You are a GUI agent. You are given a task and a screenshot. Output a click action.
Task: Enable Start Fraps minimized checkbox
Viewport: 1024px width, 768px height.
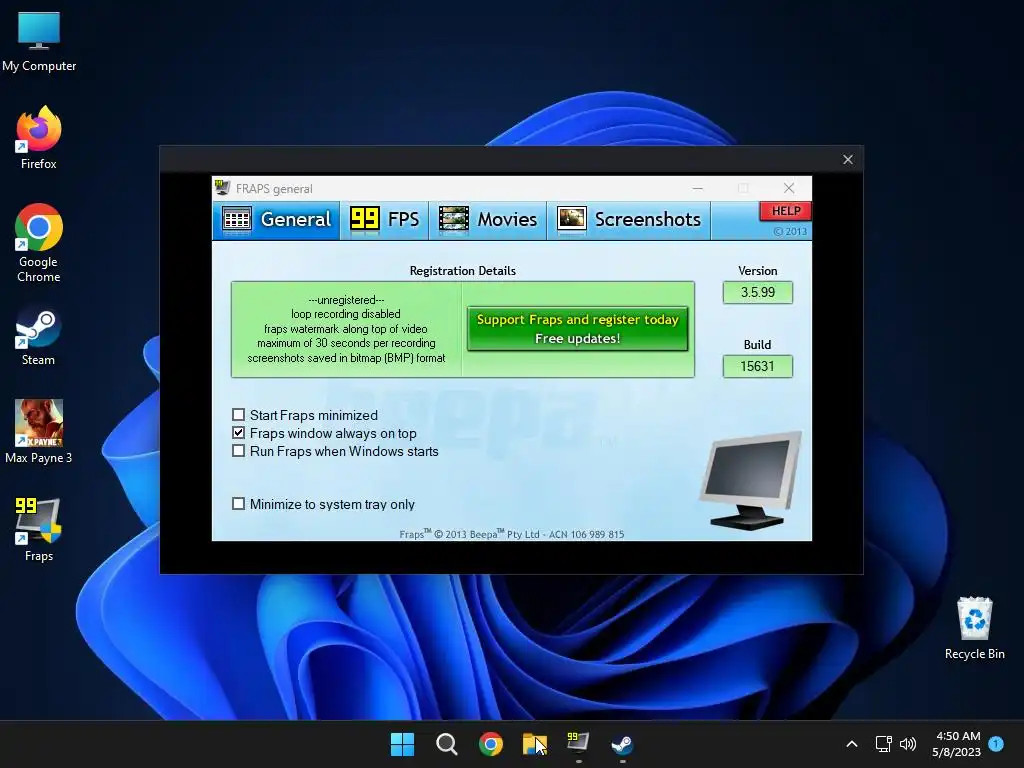click(x=238, y=415)
